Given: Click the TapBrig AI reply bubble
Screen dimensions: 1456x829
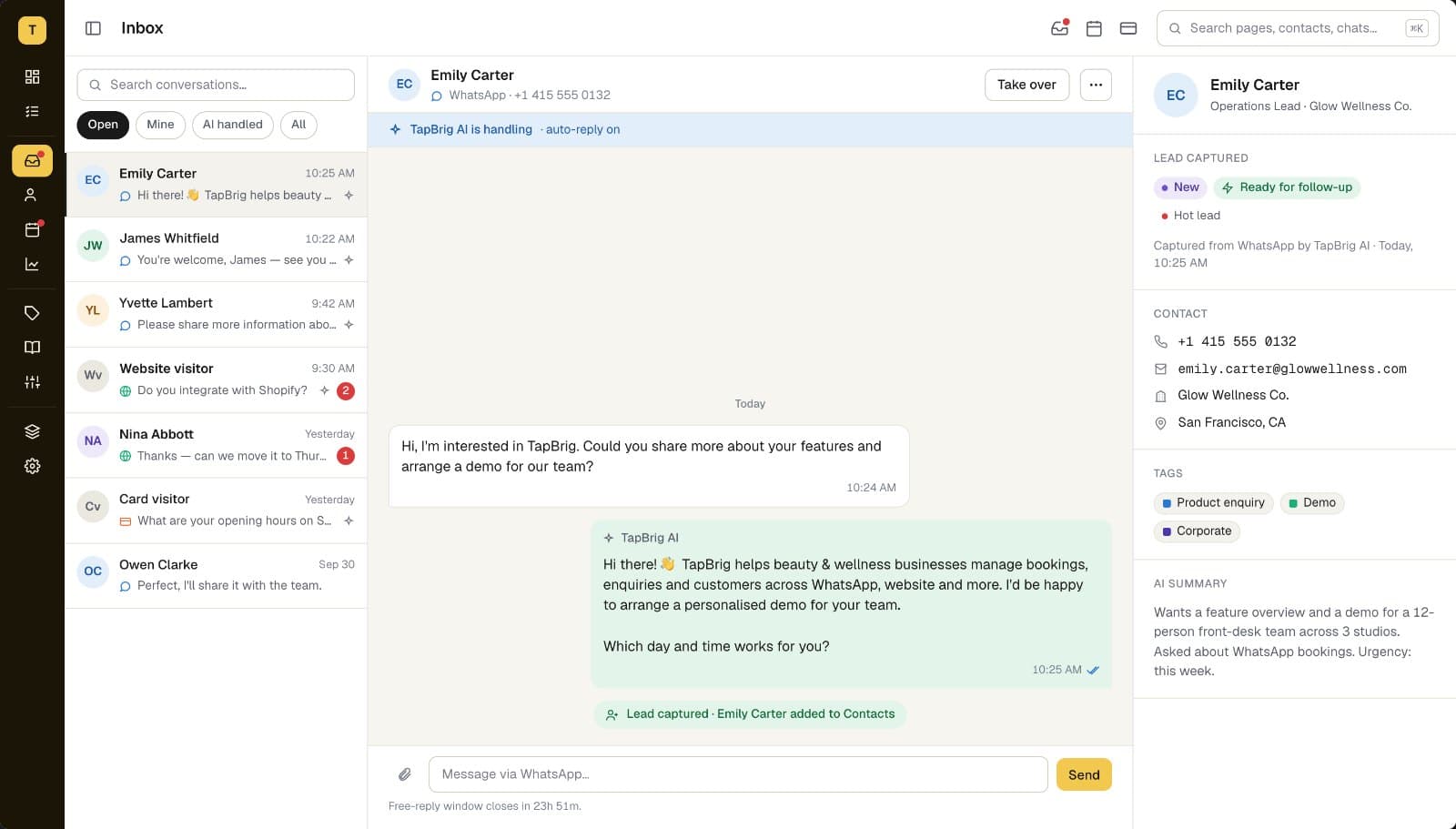Looking at the screenshot, I should point(851,604).
